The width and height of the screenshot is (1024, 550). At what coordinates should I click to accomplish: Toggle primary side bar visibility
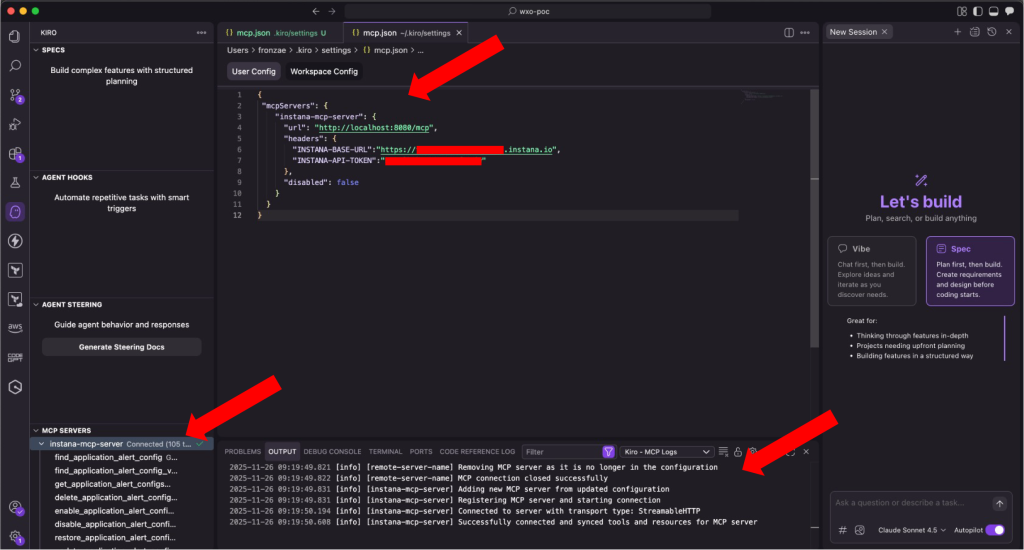(x=978, y=11)
